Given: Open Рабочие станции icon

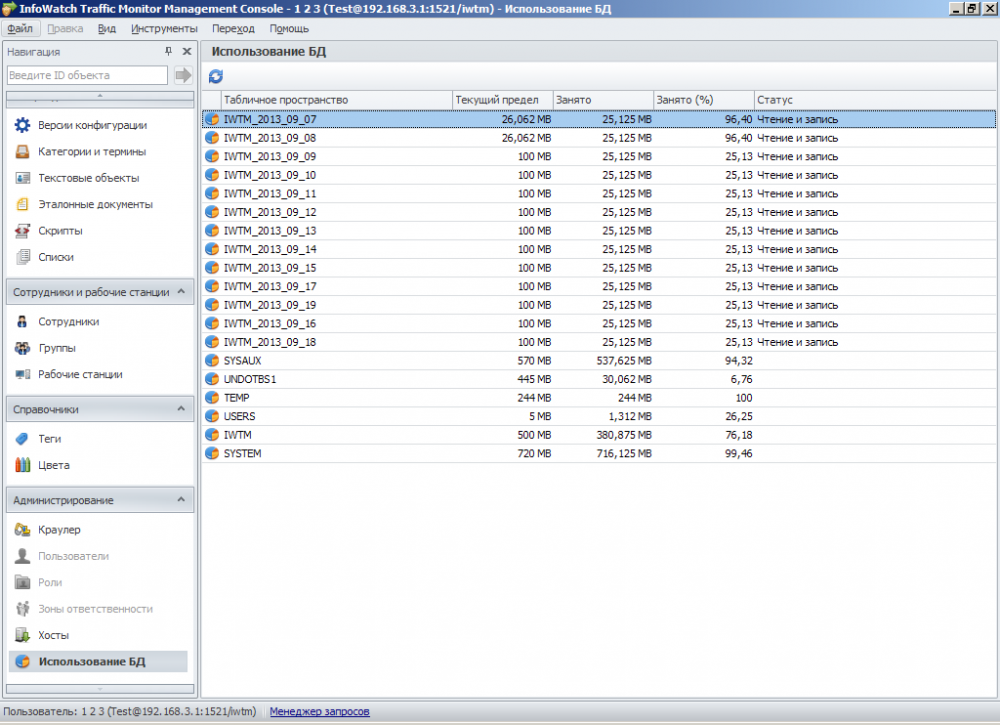Looking at the screenshot, I should tap(22, 374).
